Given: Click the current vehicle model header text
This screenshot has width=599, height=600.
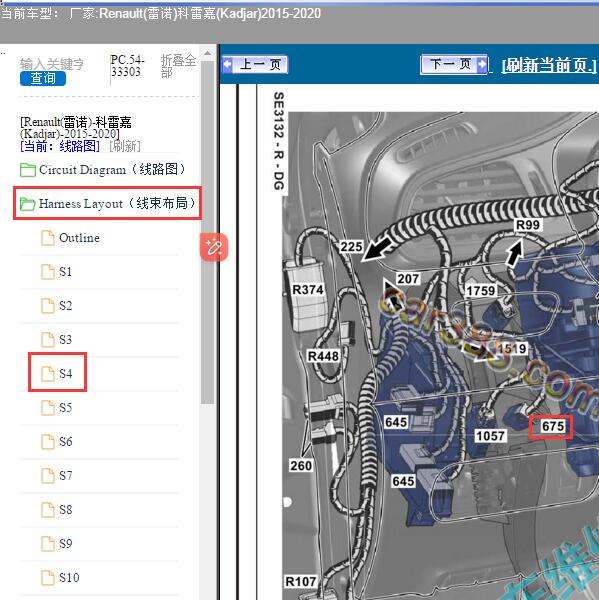Looking at the screenshot, I should tap(161, 14).
